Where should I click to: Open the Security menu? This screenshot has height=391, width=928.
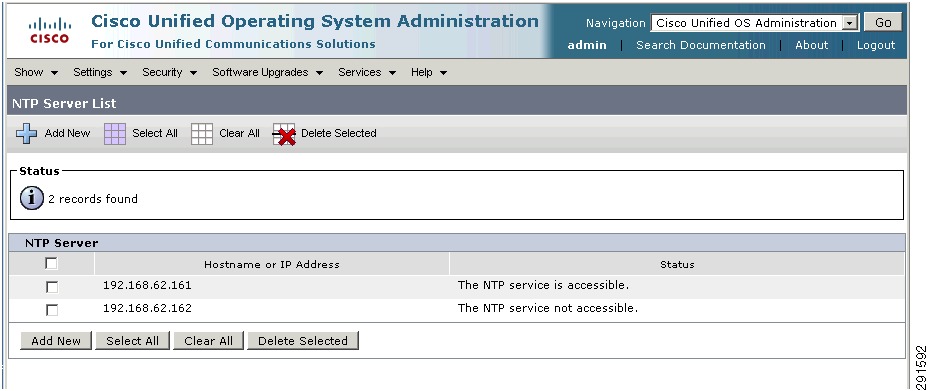tap(169, 72)
